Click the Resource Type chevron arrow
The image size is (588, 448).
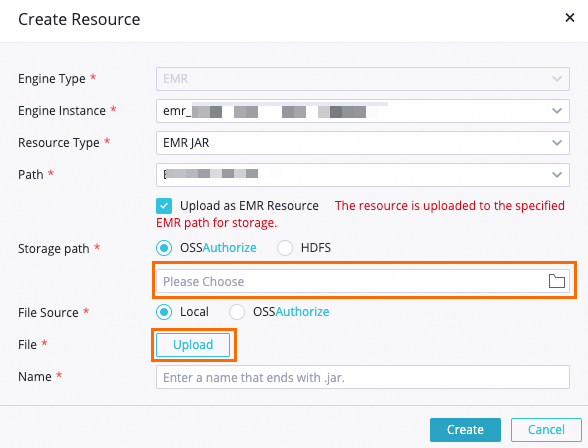[557, 143]
